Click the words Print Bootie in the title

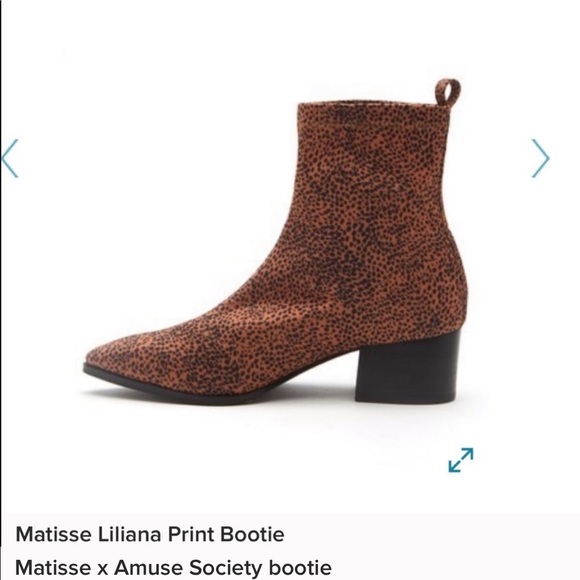click(226, 535)
